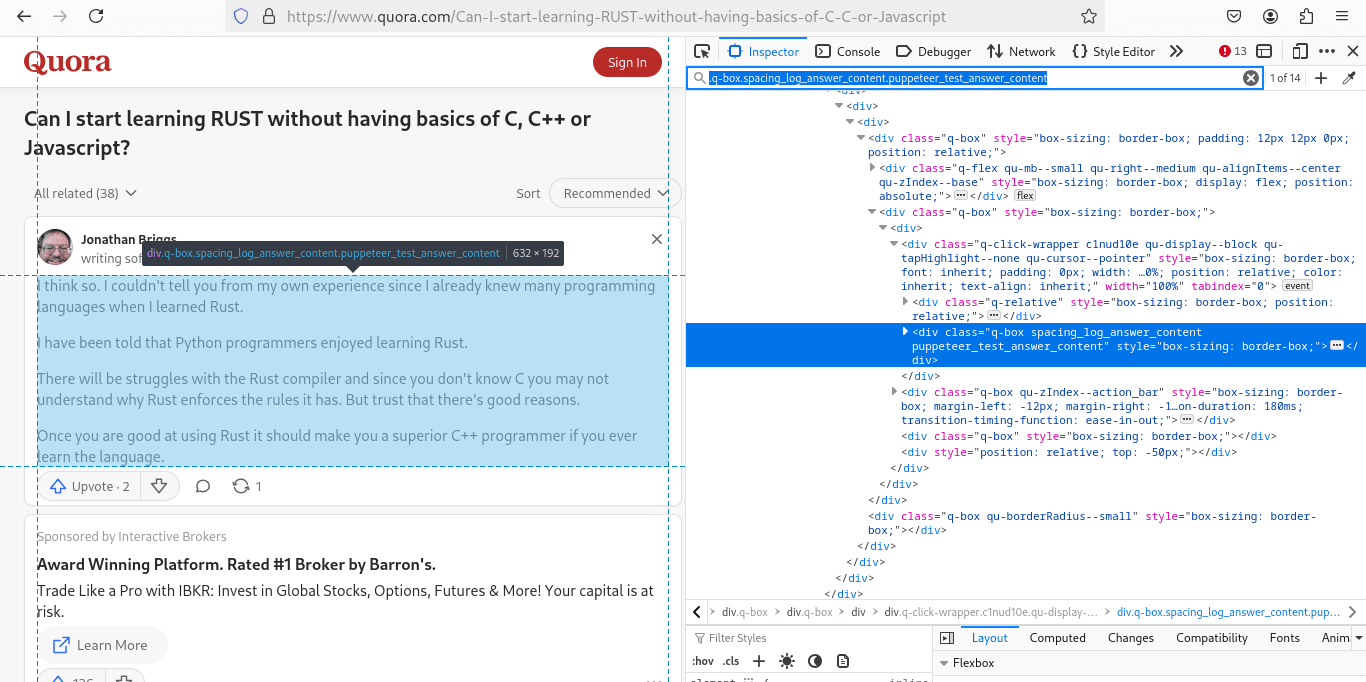Select the Inspector tab
Viewport: 1366px width, 682px height.
[764, 51]
